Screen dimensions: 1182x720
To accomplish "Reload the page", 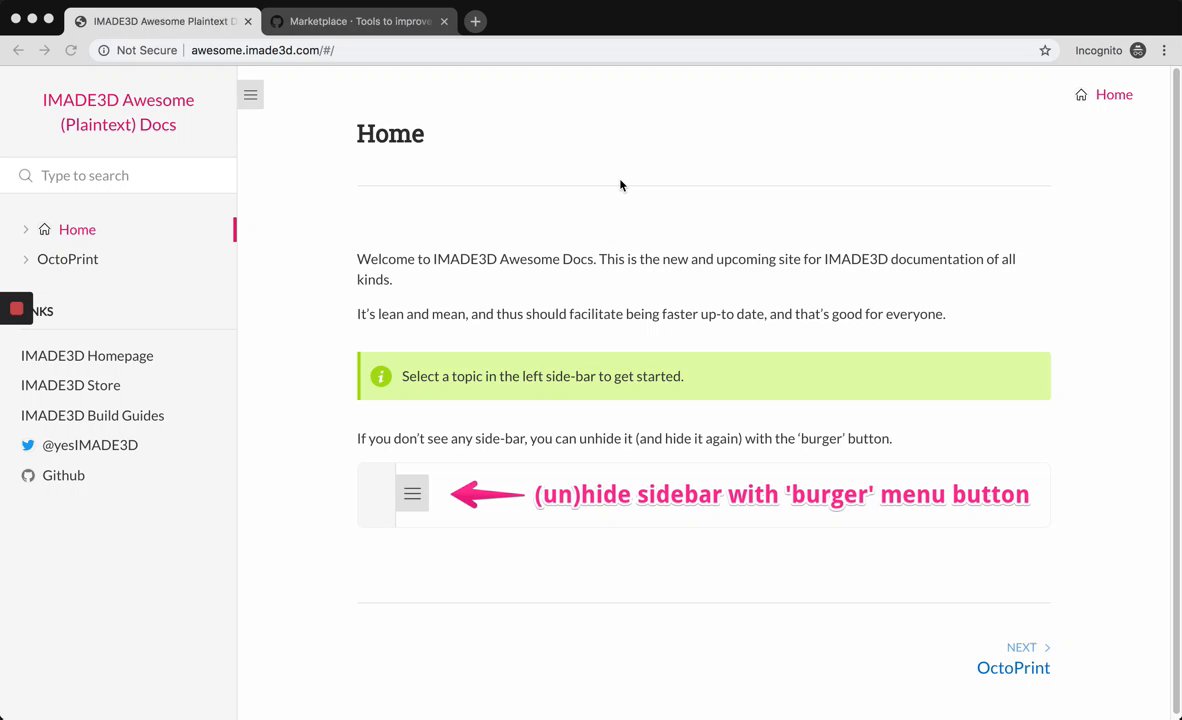I will [71, 51].
